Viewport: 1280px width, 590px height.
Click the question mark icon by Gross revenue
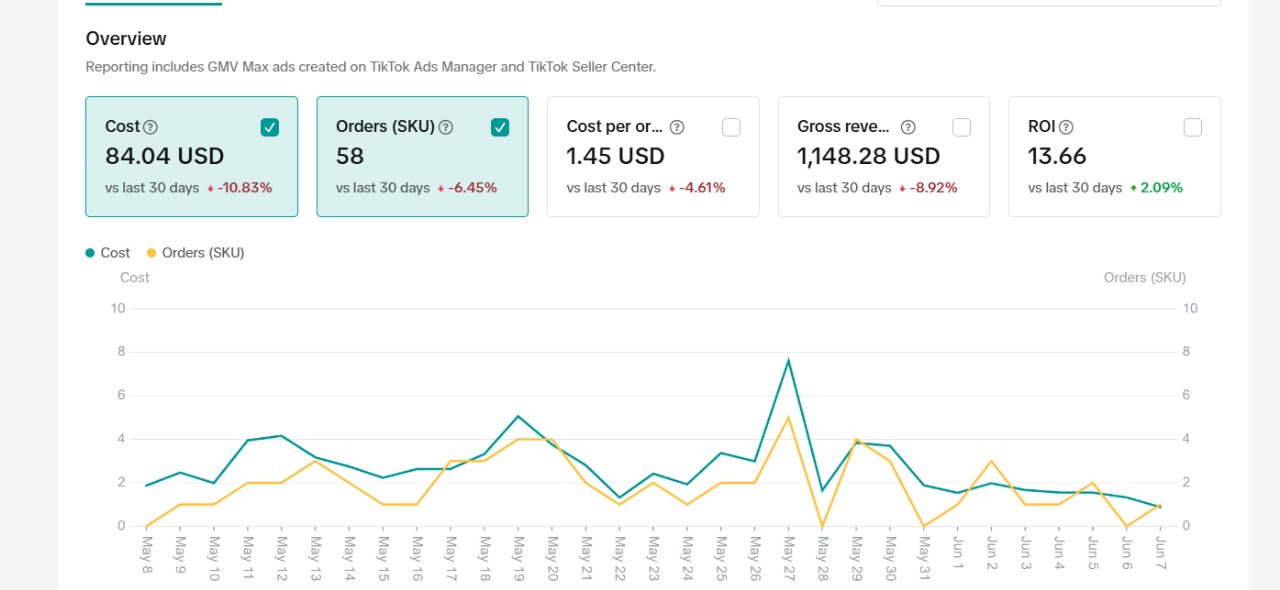(x=908, y=127)
